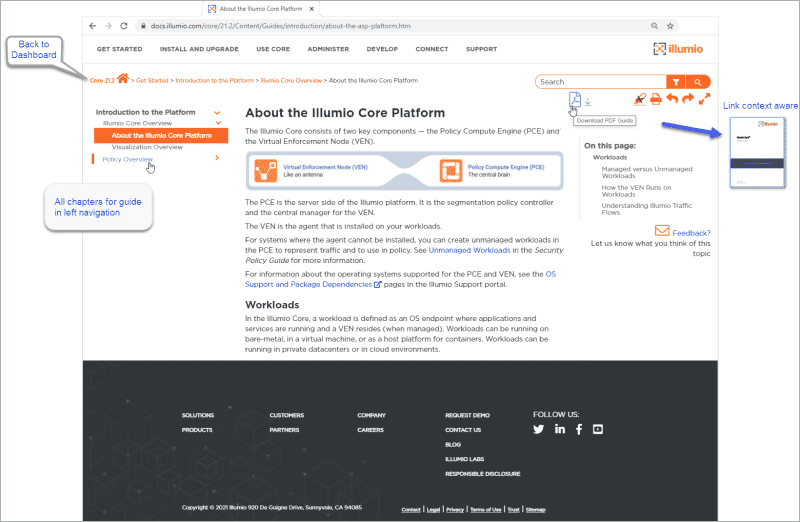Open Policy Overview in left navigation
Screen dimensions: 800x522
click(x=128, y=159)
